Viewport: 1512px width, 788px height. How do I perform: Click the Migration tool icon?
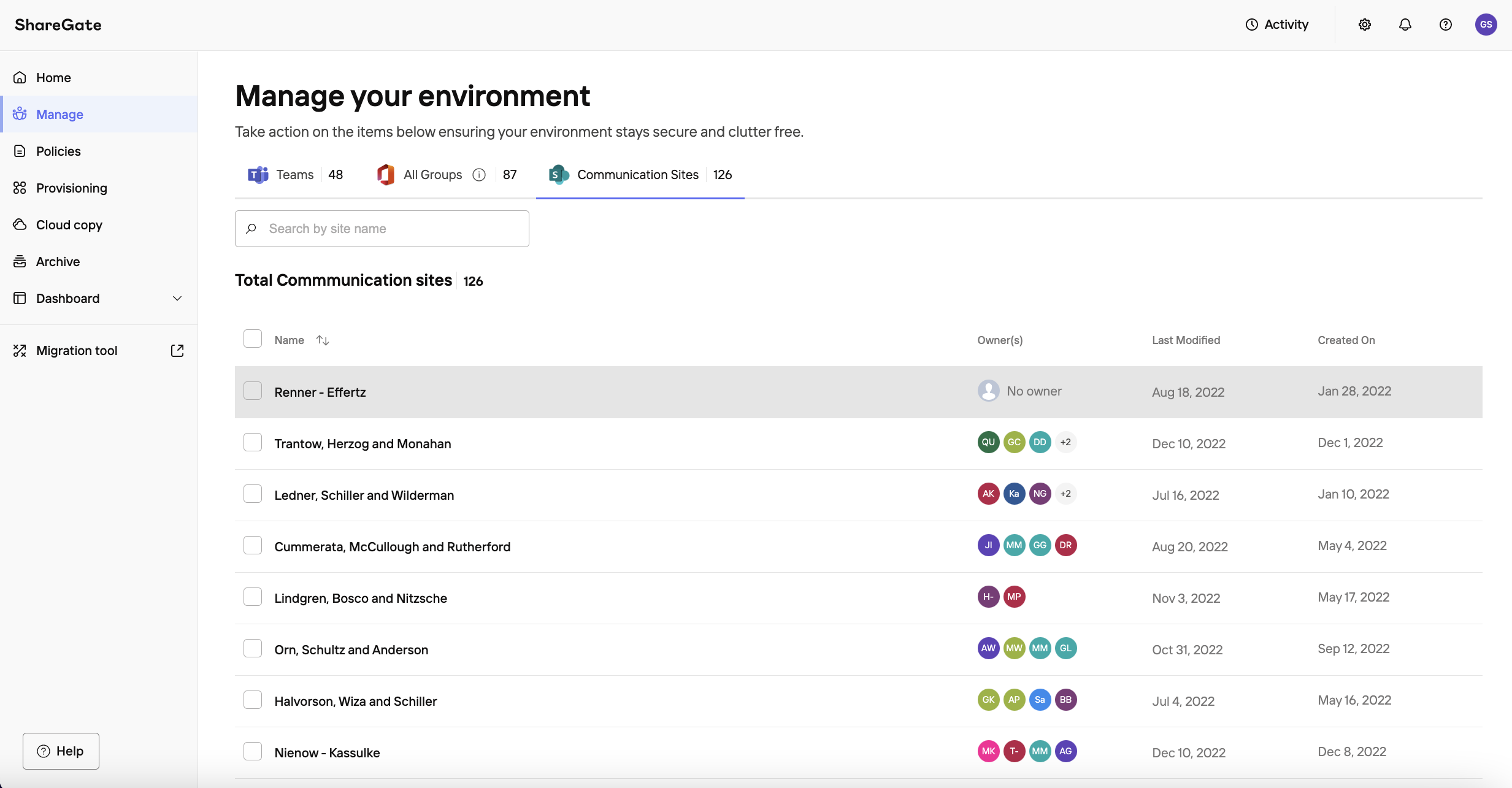pyautogui.click(x=20, y=350)
